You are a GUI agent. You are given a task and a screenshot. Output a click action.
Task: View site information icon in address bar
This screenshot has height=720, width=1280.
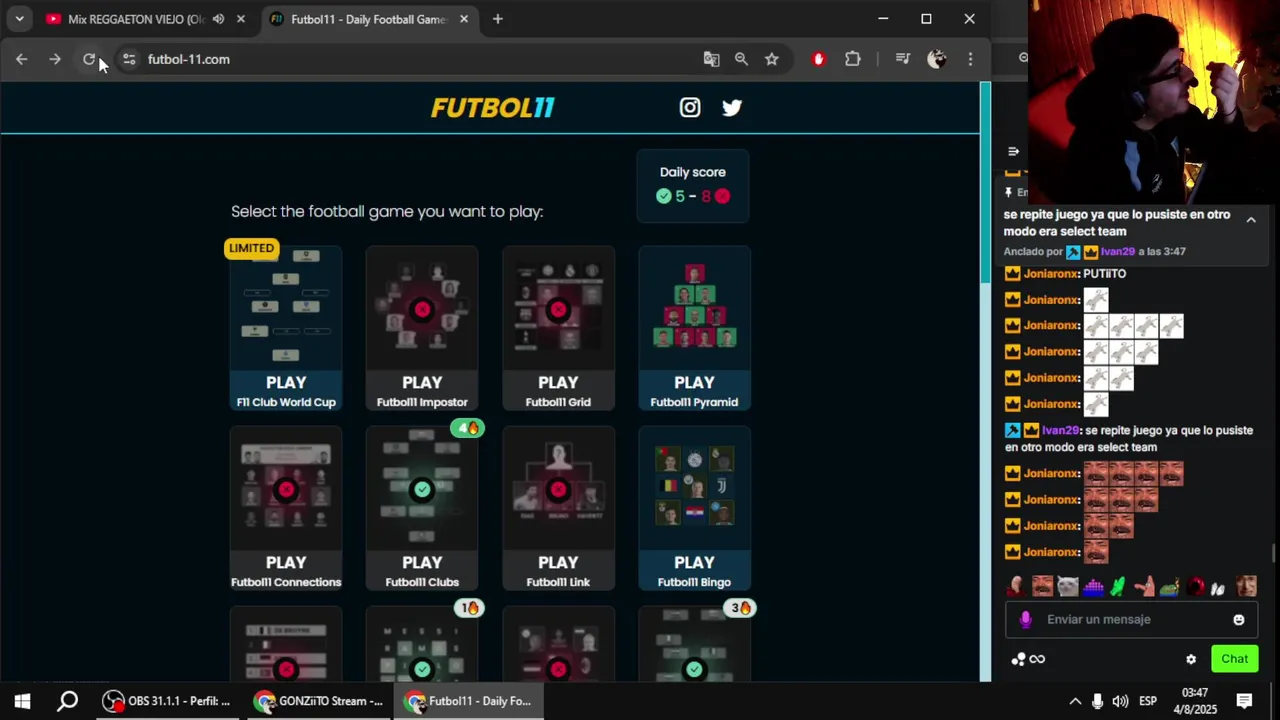[129, 59]
